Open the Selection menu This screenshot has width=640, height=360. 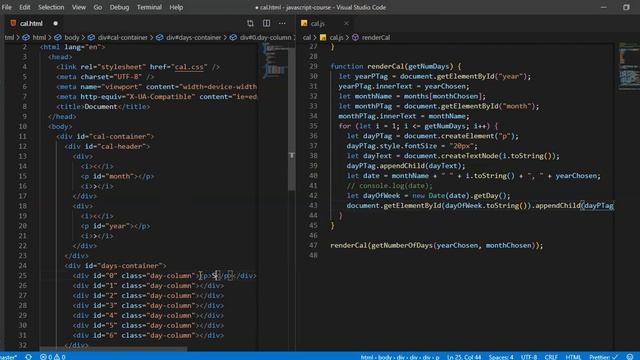51,7
